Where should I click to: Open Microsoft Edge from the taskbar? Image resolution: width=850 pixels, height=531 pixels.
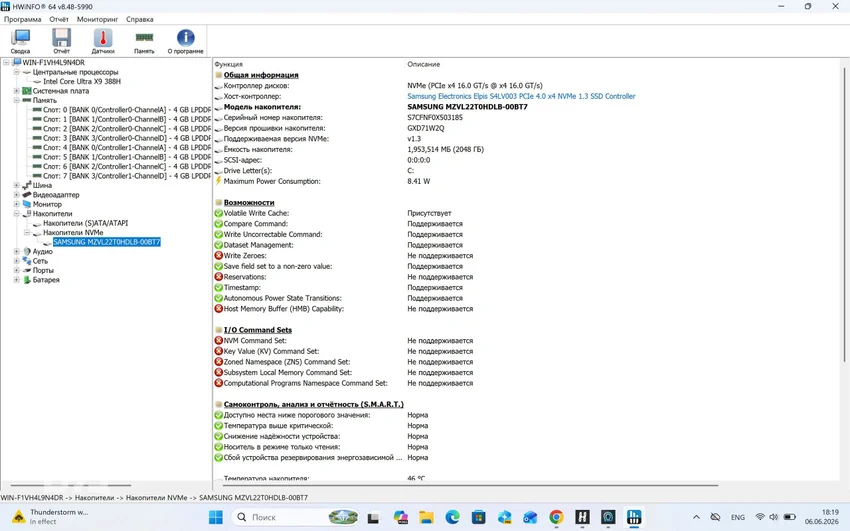[452, 517]
